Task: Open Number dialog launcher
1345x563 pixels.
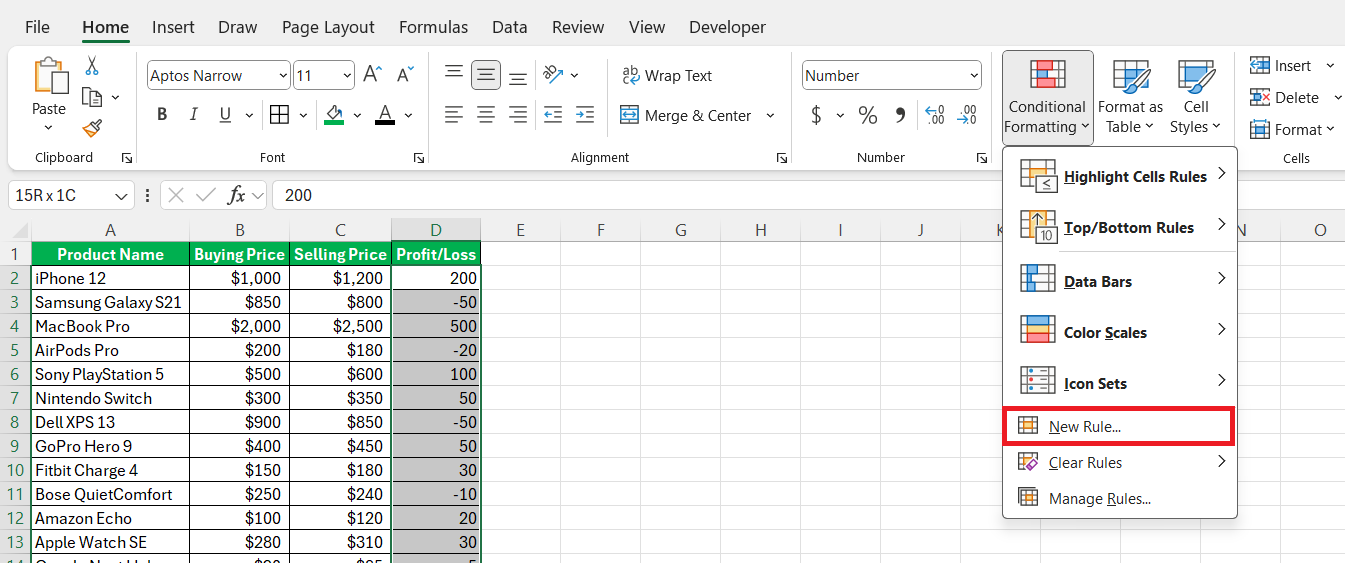Action: [982, 158]
